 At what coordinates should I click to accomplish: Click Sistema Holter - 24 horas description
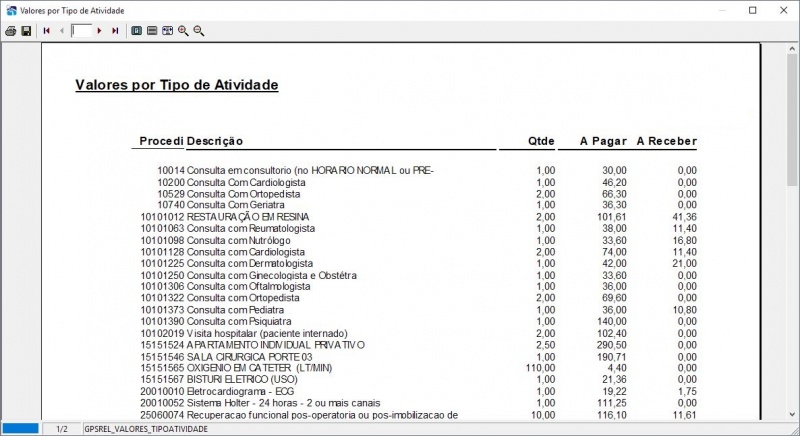tap(283, 403)
